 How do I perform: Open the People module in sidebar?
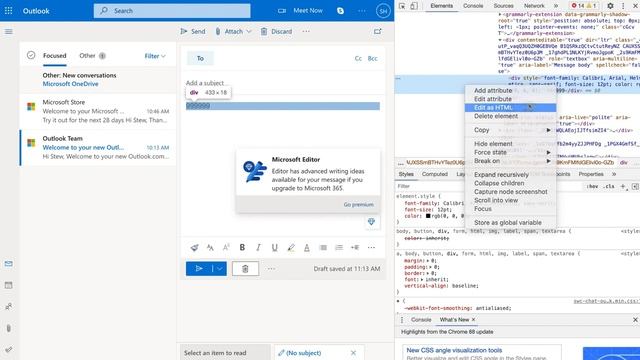click(x=9, y=307)
